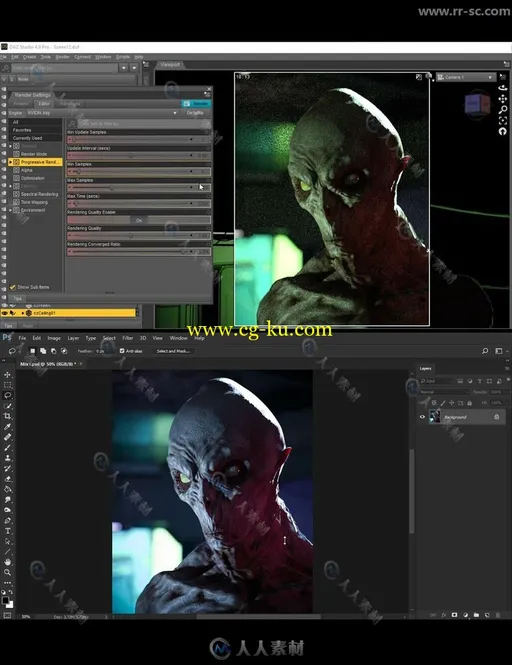Viewport: 512px width, 665px height.
Task: Select New Selection mode in options bar
Action: (33, 351)
